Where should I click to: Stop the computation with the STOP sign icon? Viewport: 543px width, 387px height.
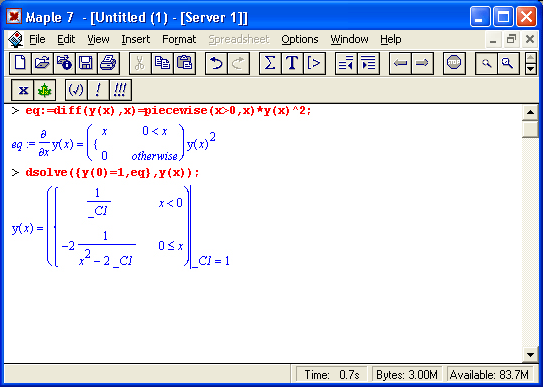[x=454, y=63]
